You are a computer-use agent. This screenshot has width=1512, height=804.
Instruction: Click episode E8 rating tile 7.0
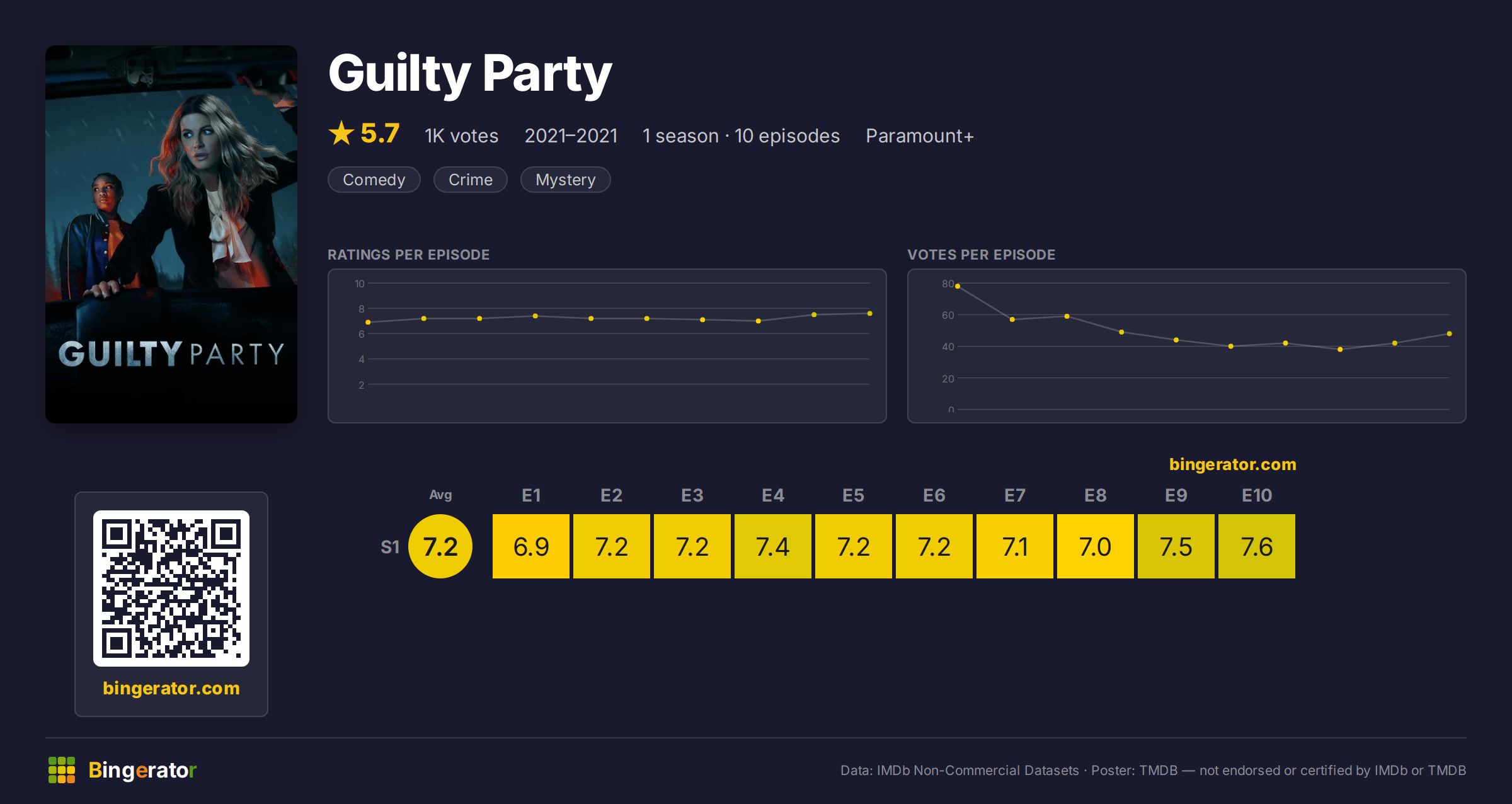[1096, 546]
